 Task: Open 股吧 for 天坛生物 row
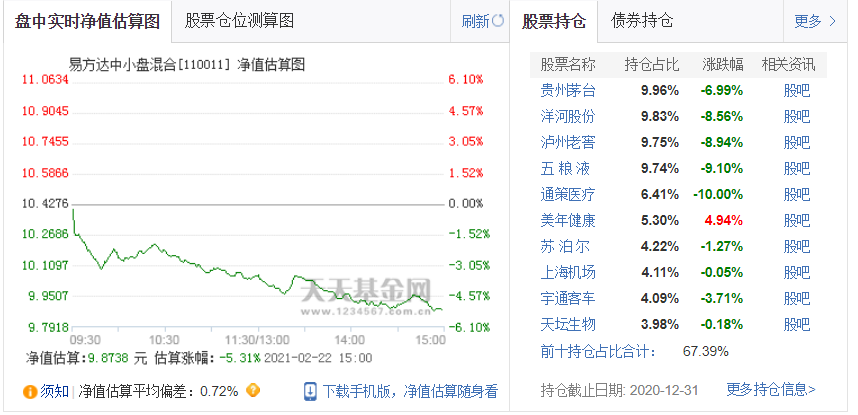point(797,325)
